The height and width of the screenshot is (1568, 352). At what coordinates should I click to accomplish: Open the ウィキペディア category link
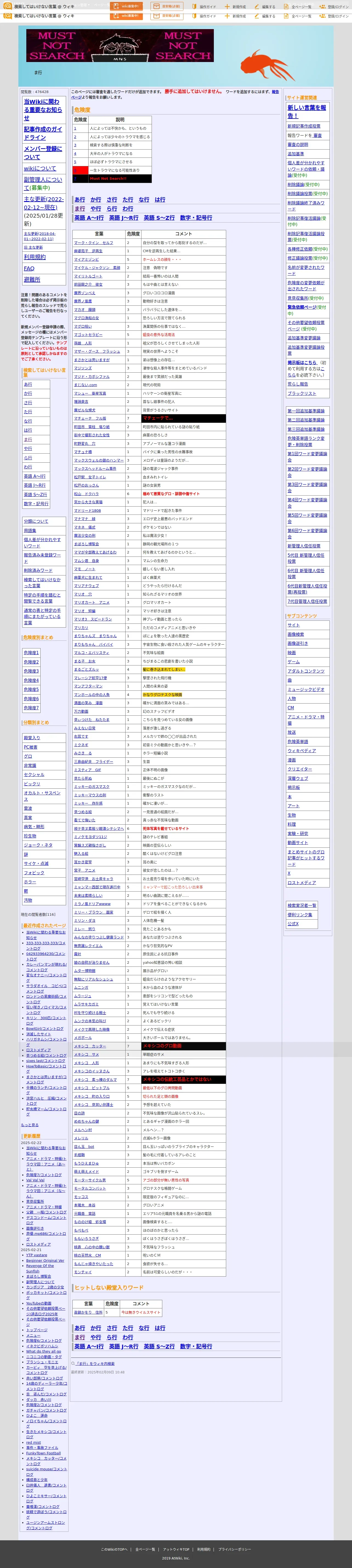click(x=302, y=751)
